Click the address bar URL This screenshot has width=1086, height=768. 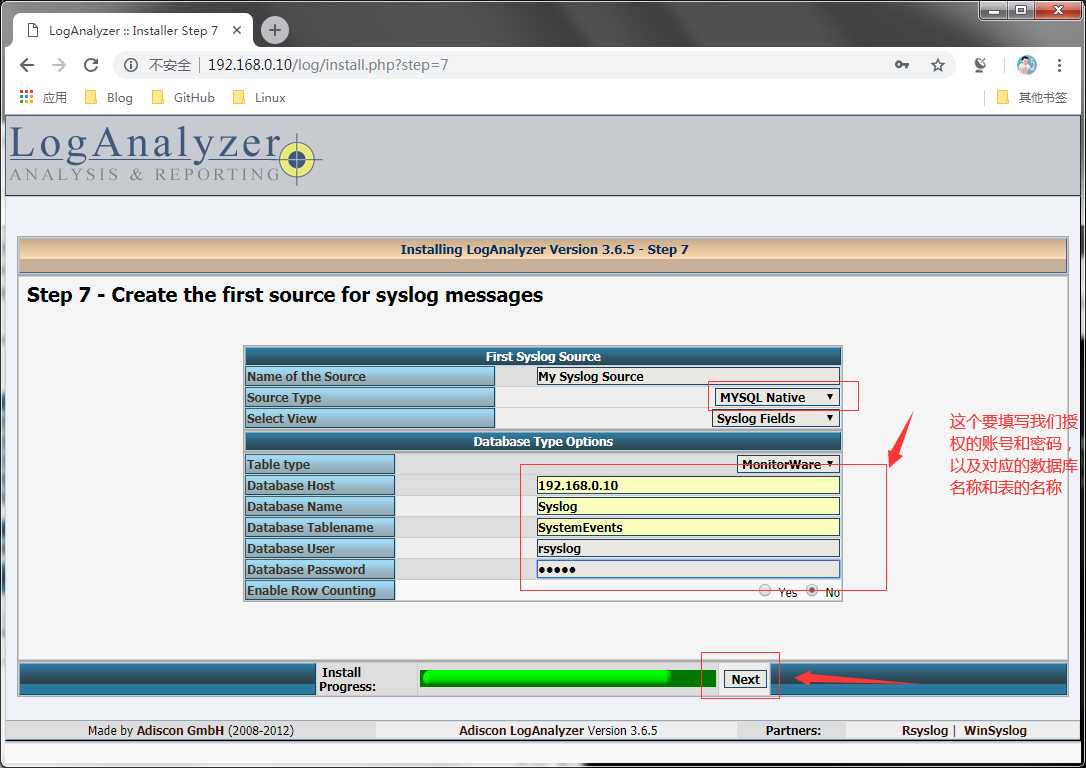tap(328, 65)
